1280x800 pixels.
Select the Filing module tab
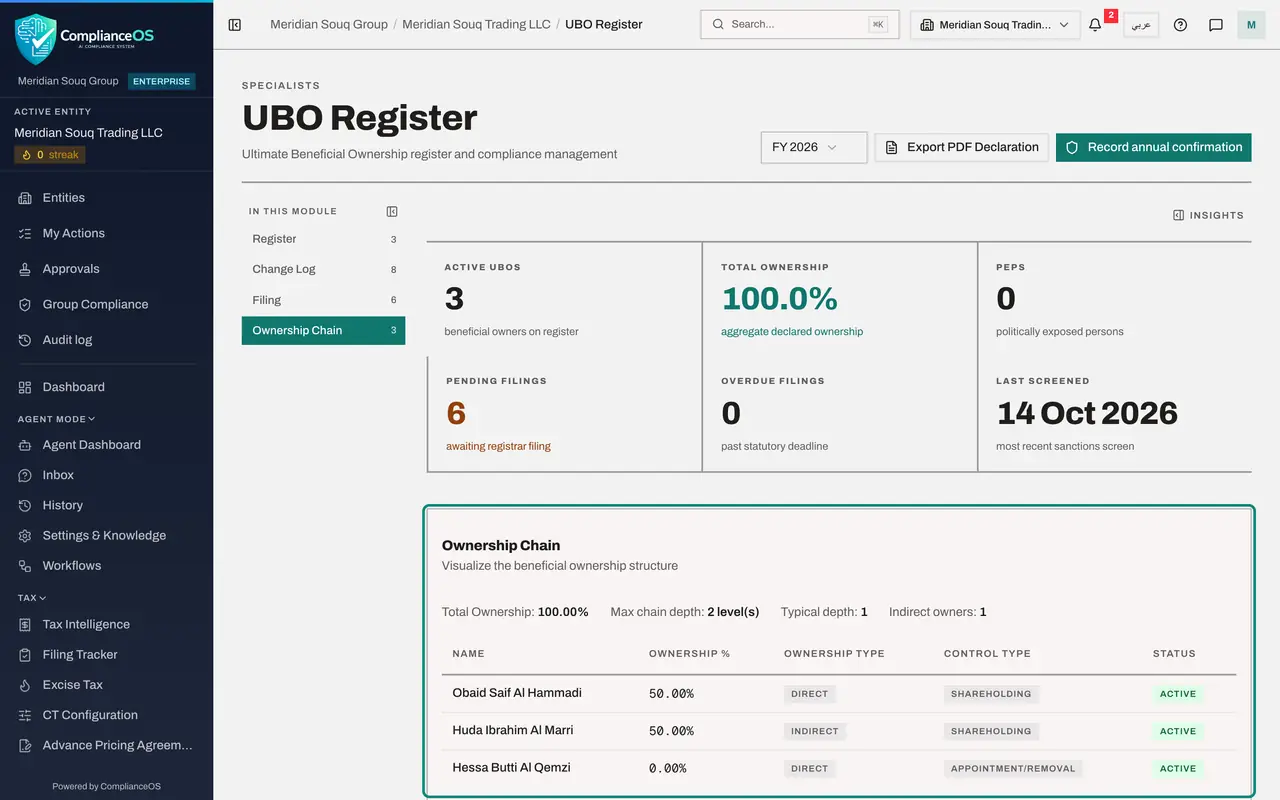coord(323,300)
